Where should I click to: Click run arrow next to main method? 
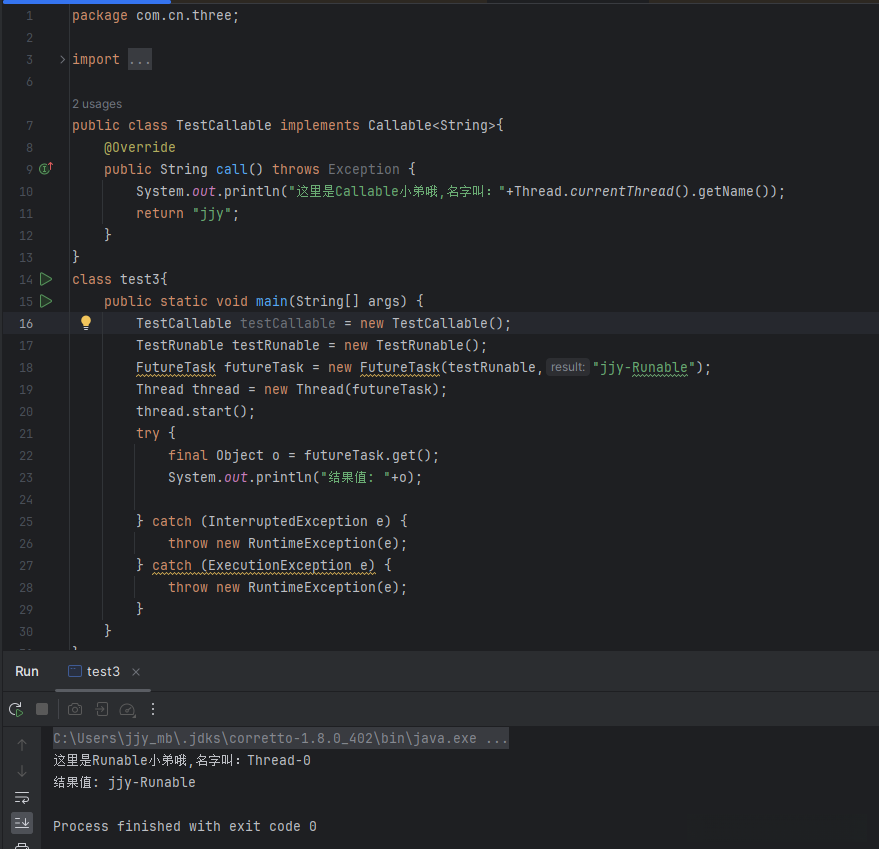46,301
